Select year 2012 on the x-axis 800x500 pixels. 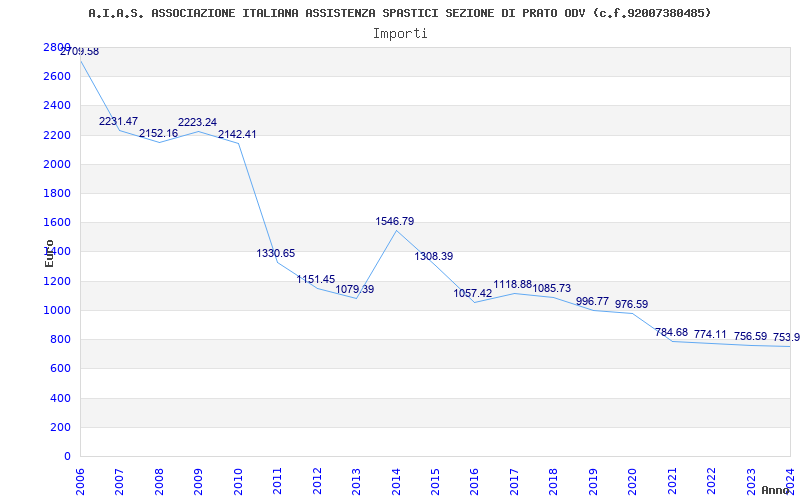(317, 482)
